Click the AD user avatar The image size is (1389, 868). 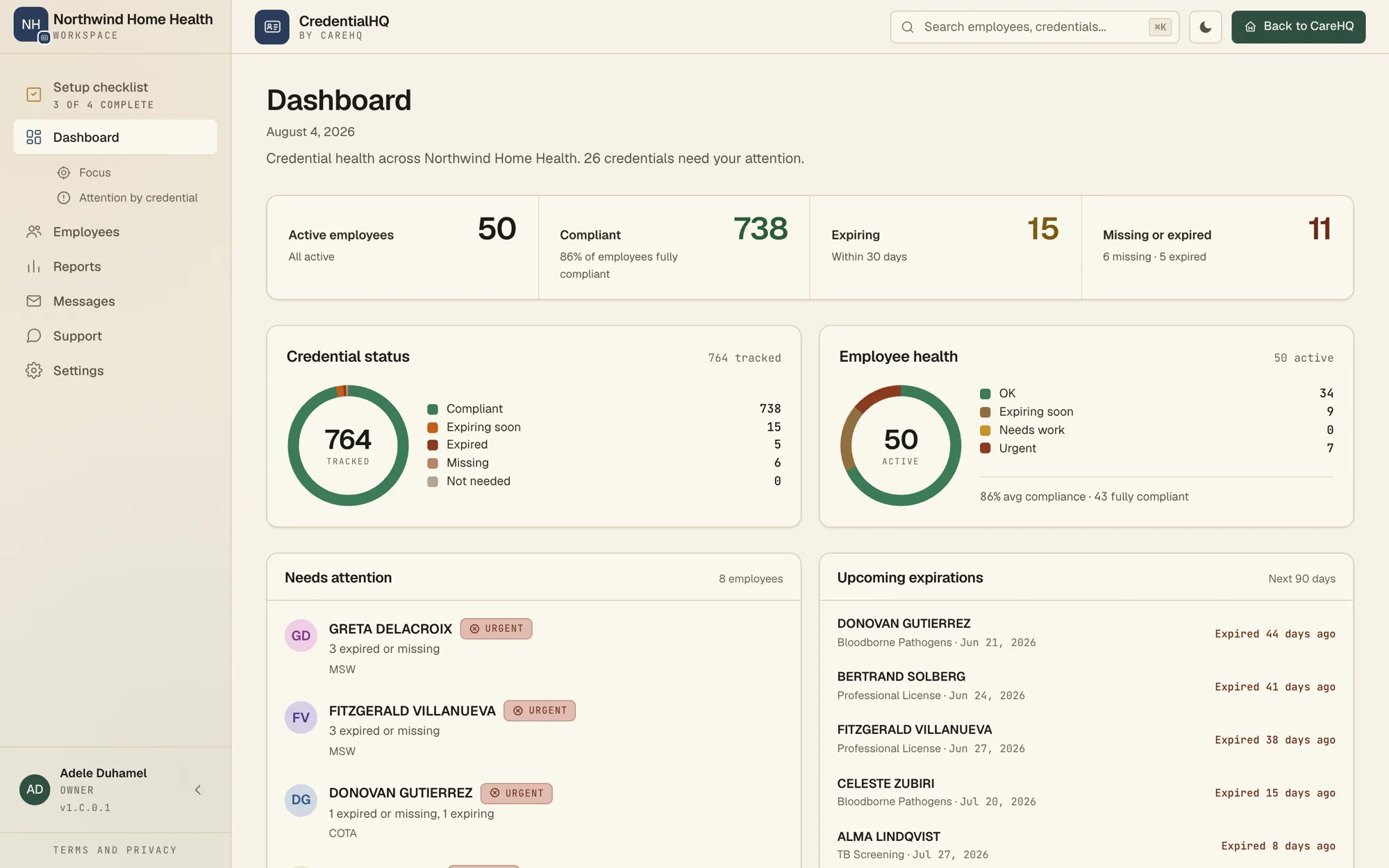click(35, 790)
